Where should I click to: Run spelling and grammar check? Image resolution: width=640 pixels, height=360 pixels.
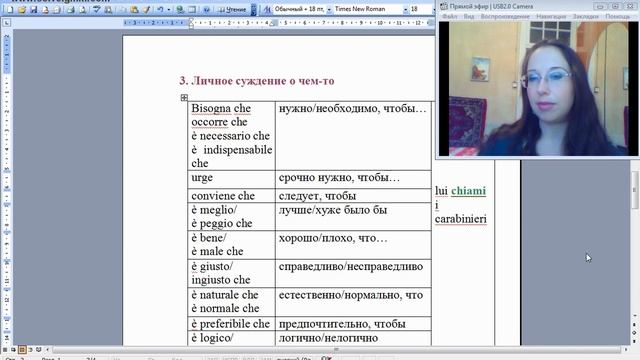96,9
